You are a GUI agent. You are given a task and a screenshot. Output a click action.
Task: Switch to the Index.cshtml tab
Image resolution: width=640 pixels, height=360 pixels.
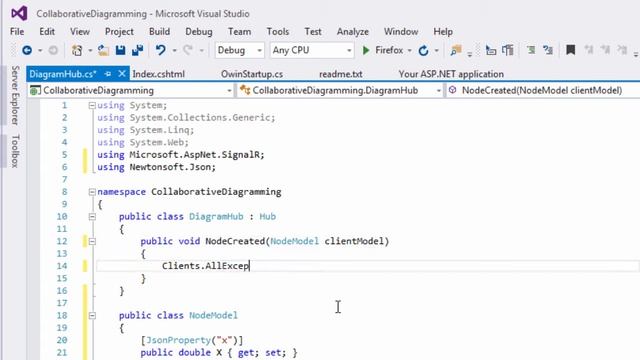click(x=158, y=74)
